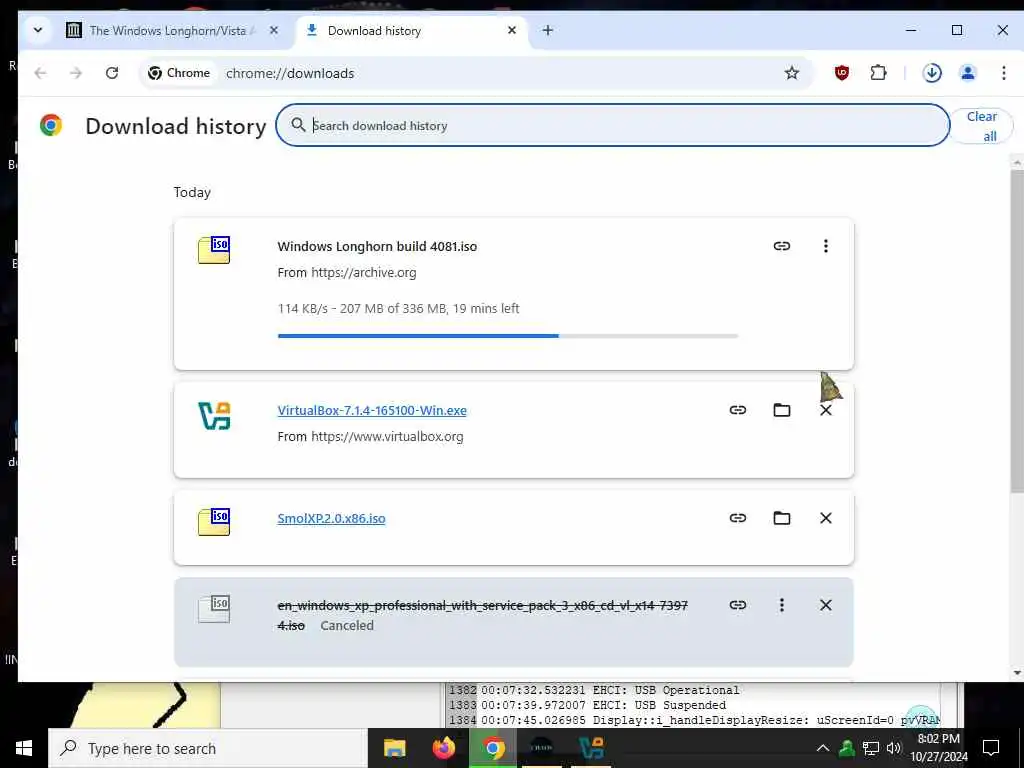Remove VirtualBox installer from list
The width and height of the screenshot is (1024, 768).
825,410
